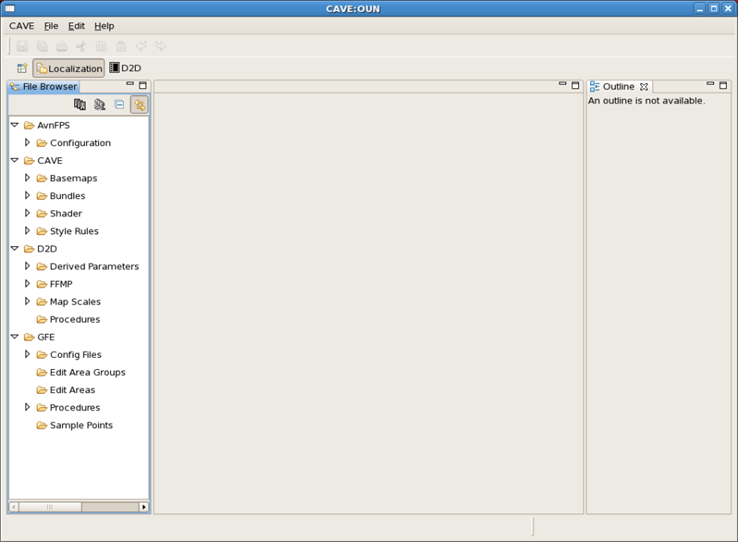Screen dimensions: 738x542
Task: Switch to the Localization perspective
Action: coord(69,68)
